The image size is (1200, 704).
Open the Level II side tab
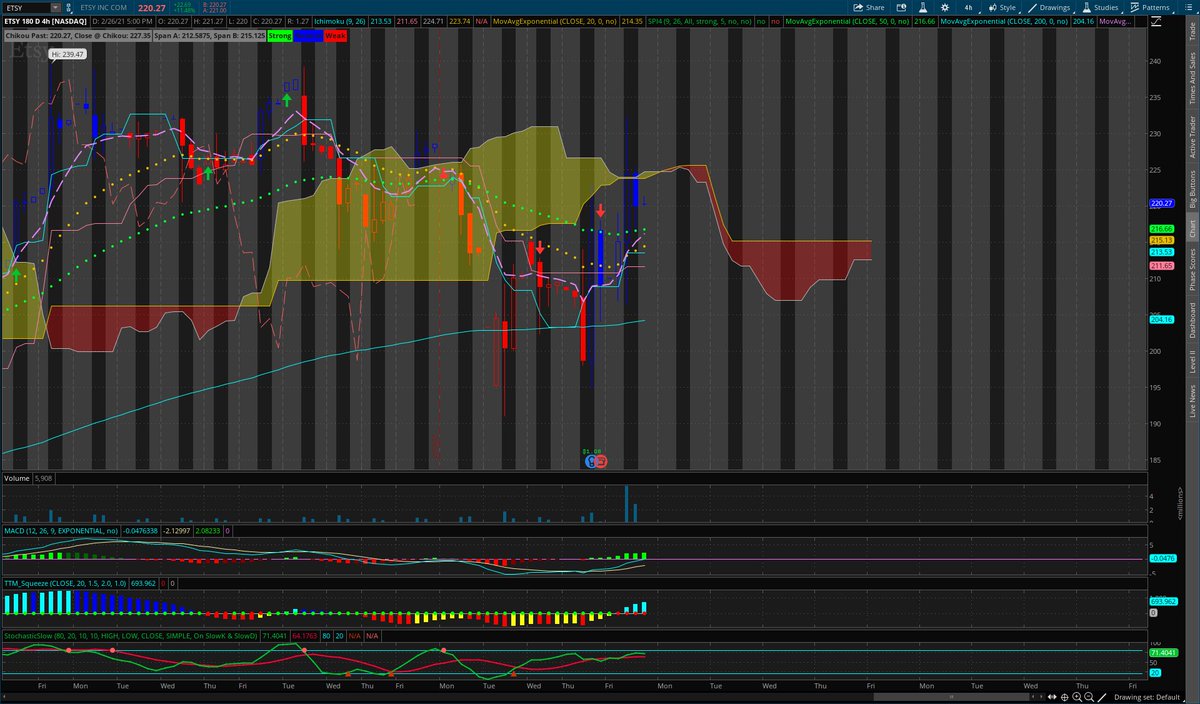[1191, 360]
